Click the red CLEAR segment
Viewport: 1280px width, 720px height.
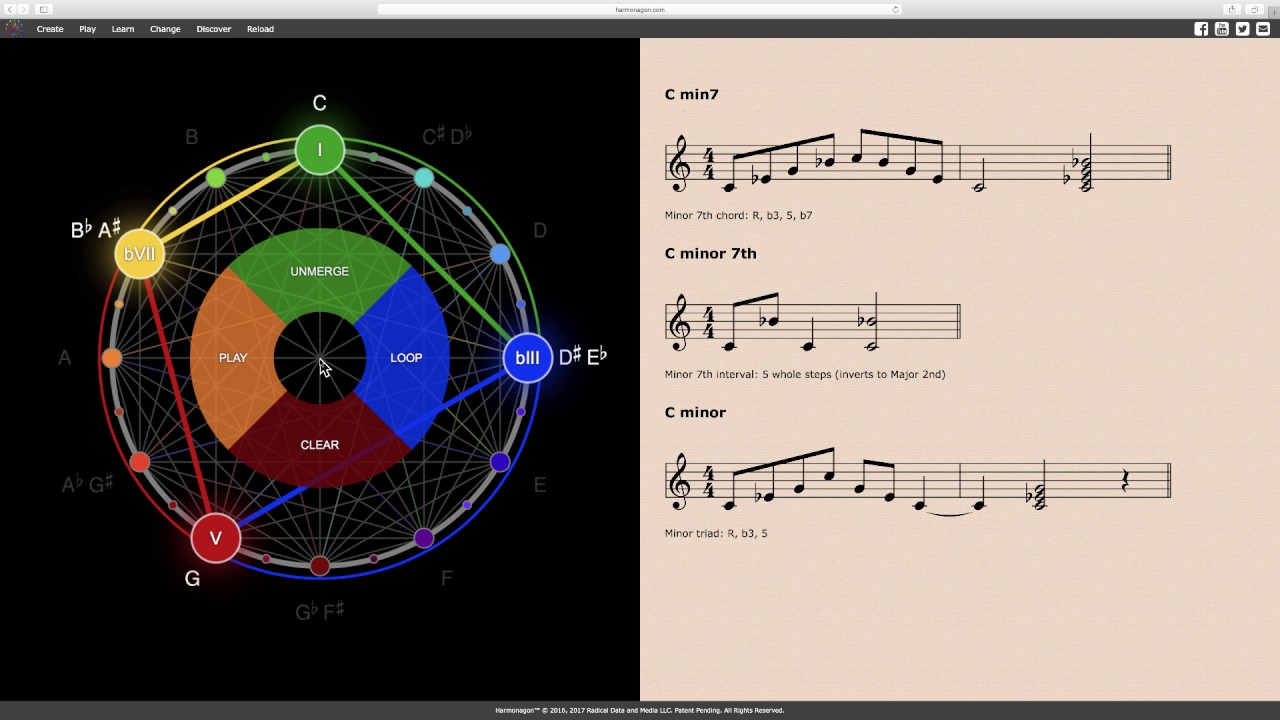[320, 445]
